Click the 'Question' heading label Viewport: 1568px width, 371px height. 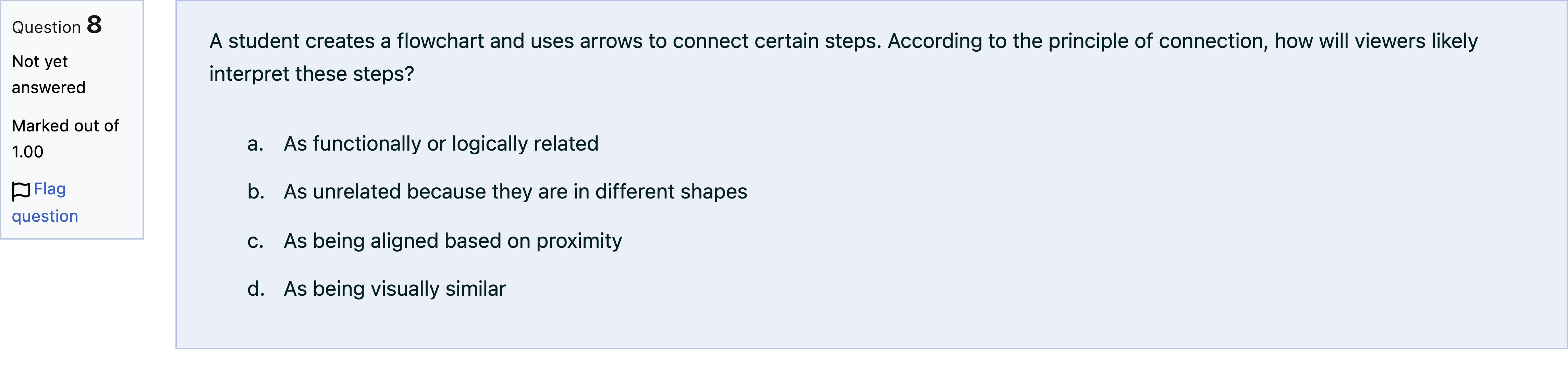click(x=46, y=27)
